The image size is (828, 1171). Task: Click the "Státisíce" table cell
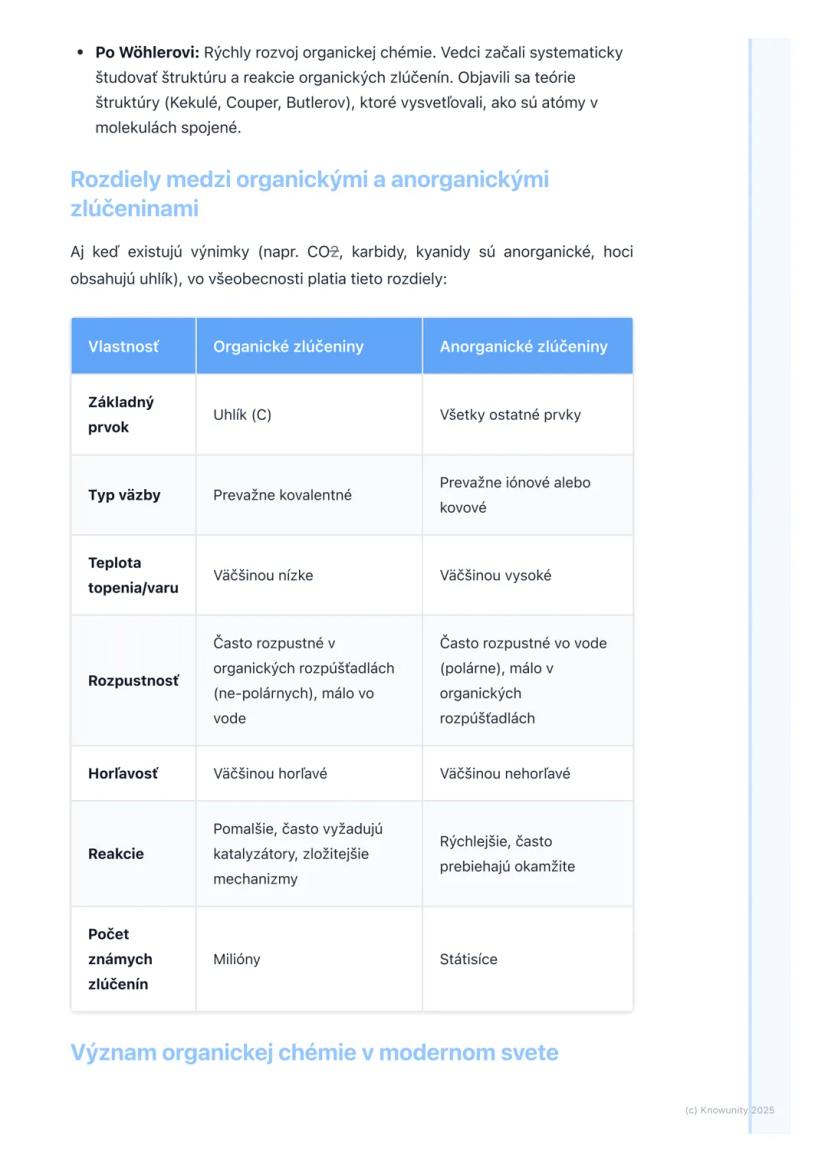pos(468,959)
